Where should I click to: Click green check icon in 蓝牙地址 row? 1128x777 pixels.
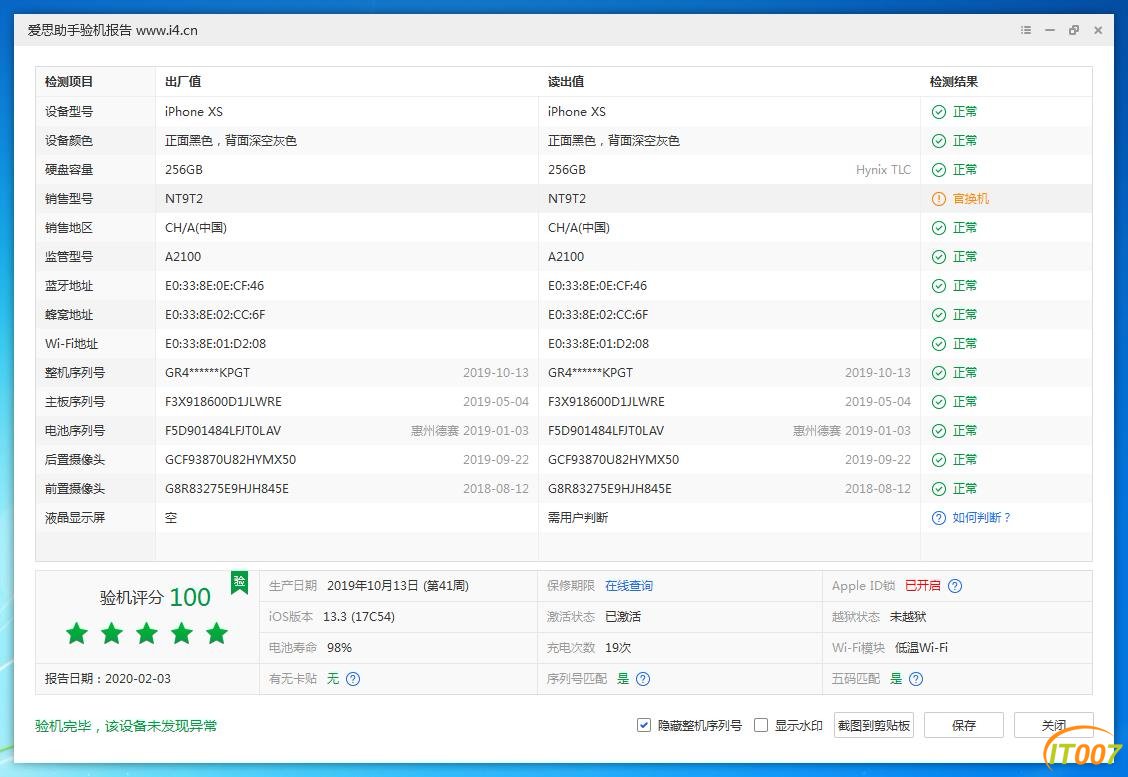pos(939,286)
